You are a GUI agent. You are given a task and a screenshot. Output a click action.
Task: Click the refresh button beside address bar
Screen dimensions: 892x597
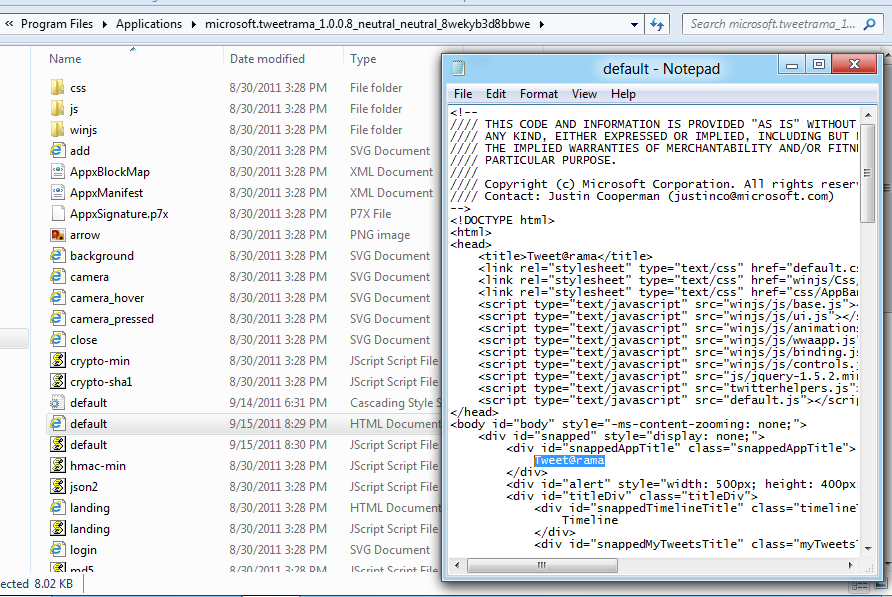pos(657,24)
